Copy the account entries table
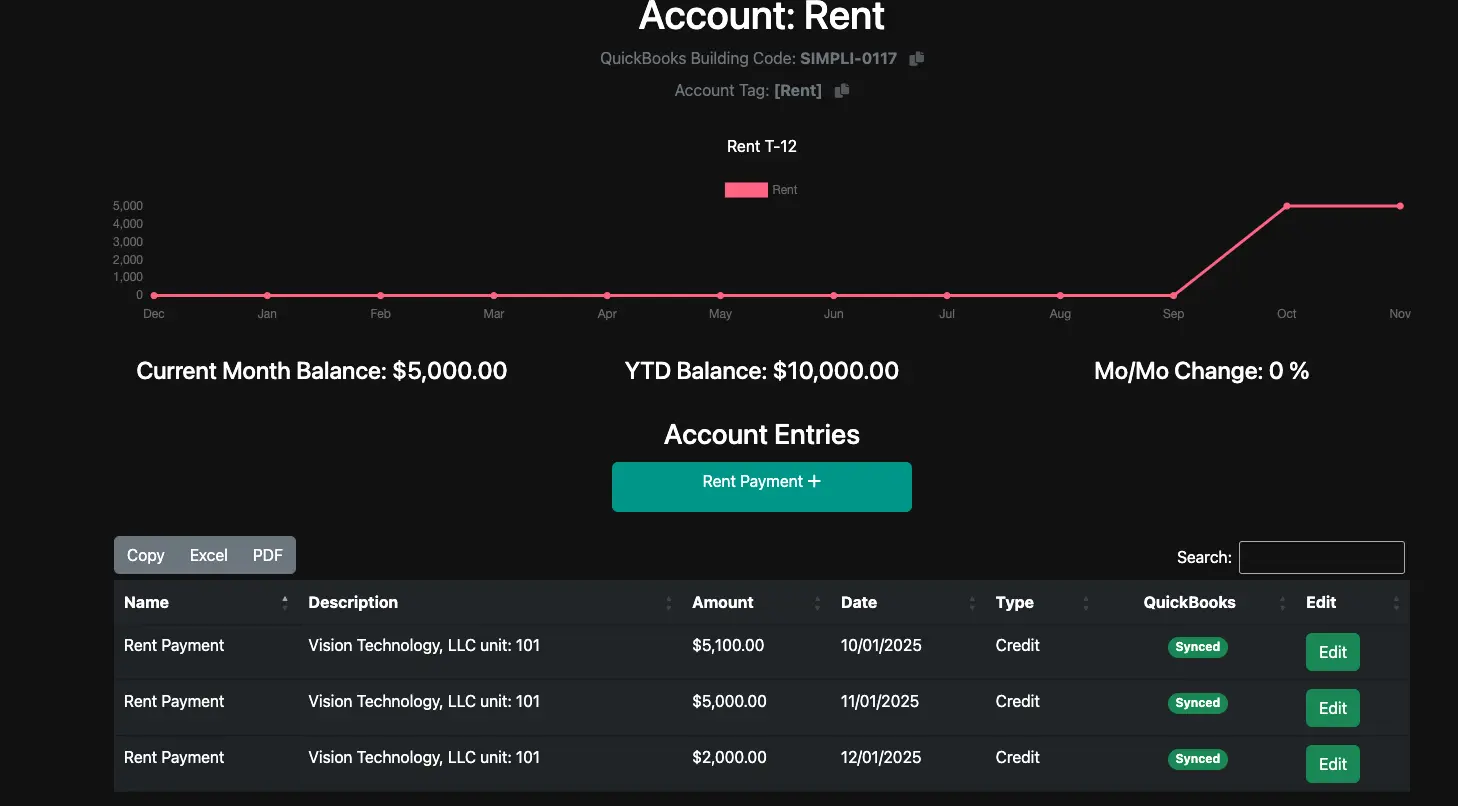Screen dimensions: 1458x806 pos(145,555)
